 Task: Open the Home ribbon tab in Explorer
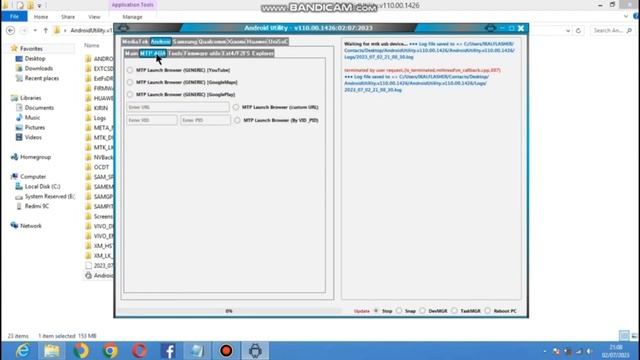pyautogui.click(x=41, y=17)
